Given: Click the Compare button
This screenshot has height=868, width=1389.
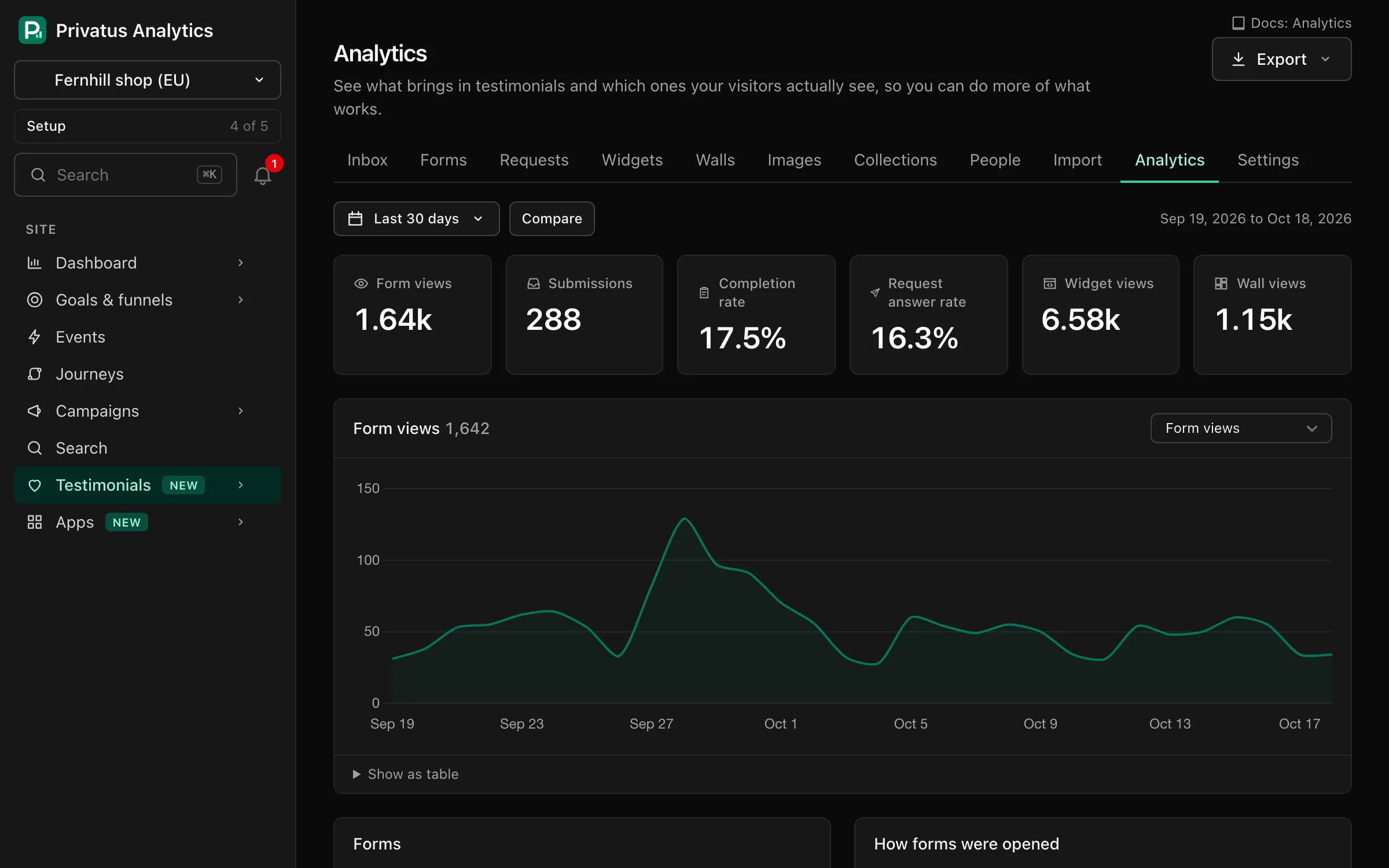Looking at the screenshot, I should tap(552, 219).
